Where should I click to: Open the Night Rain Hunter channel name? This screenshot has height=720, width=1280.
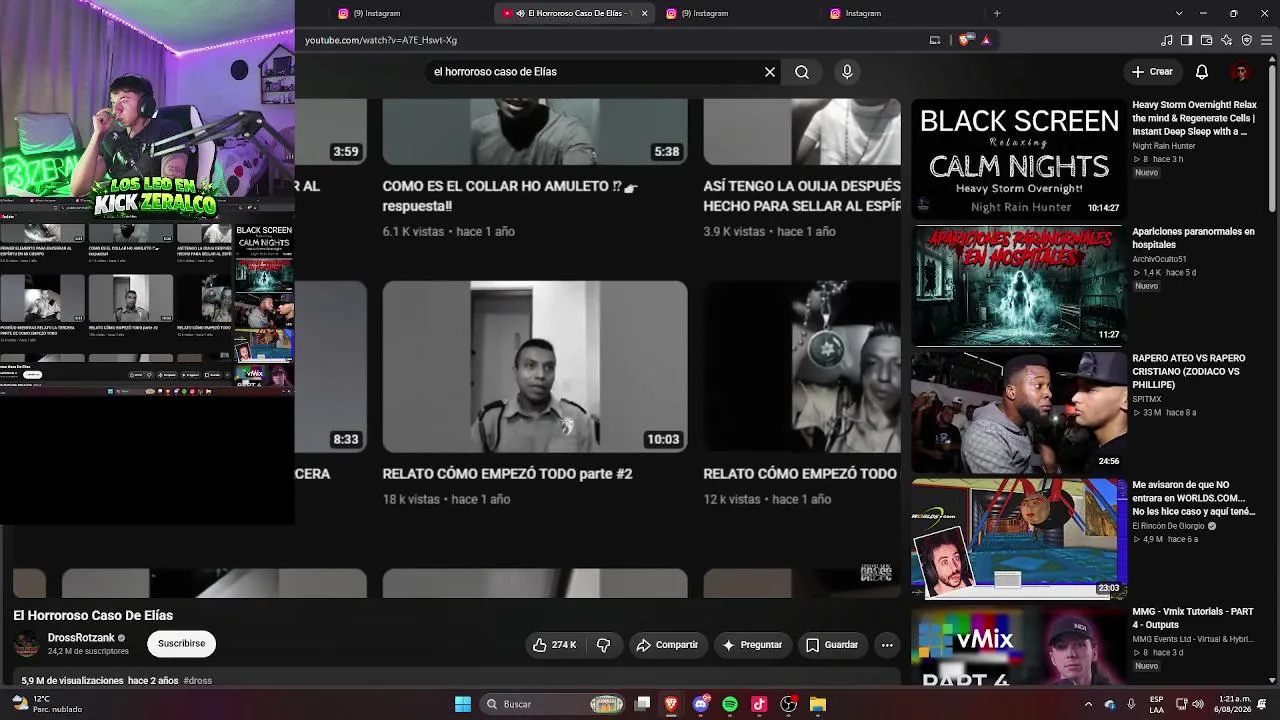tap(1164, 146)
